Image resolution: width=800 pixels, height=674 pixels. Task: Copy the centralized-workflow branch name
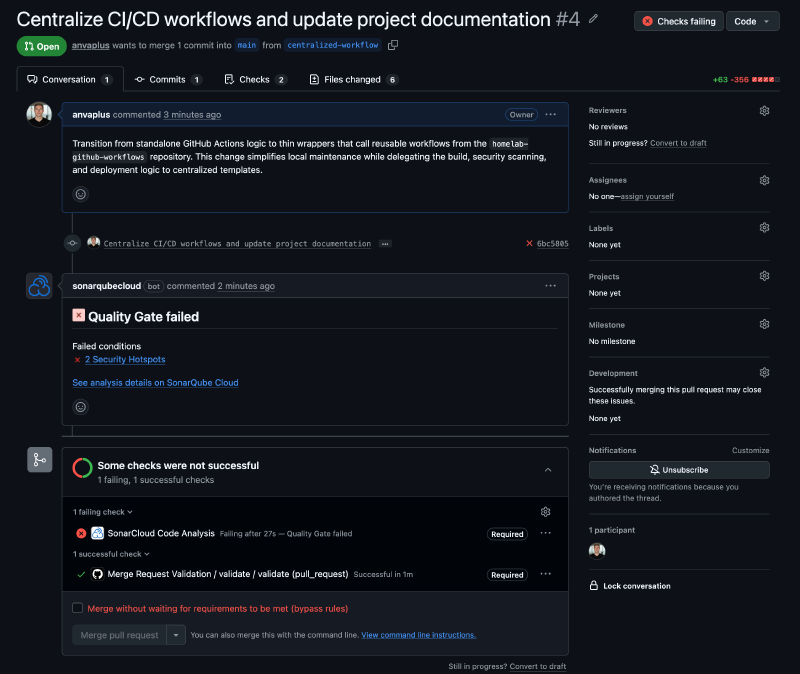click(x=393, y=45)
